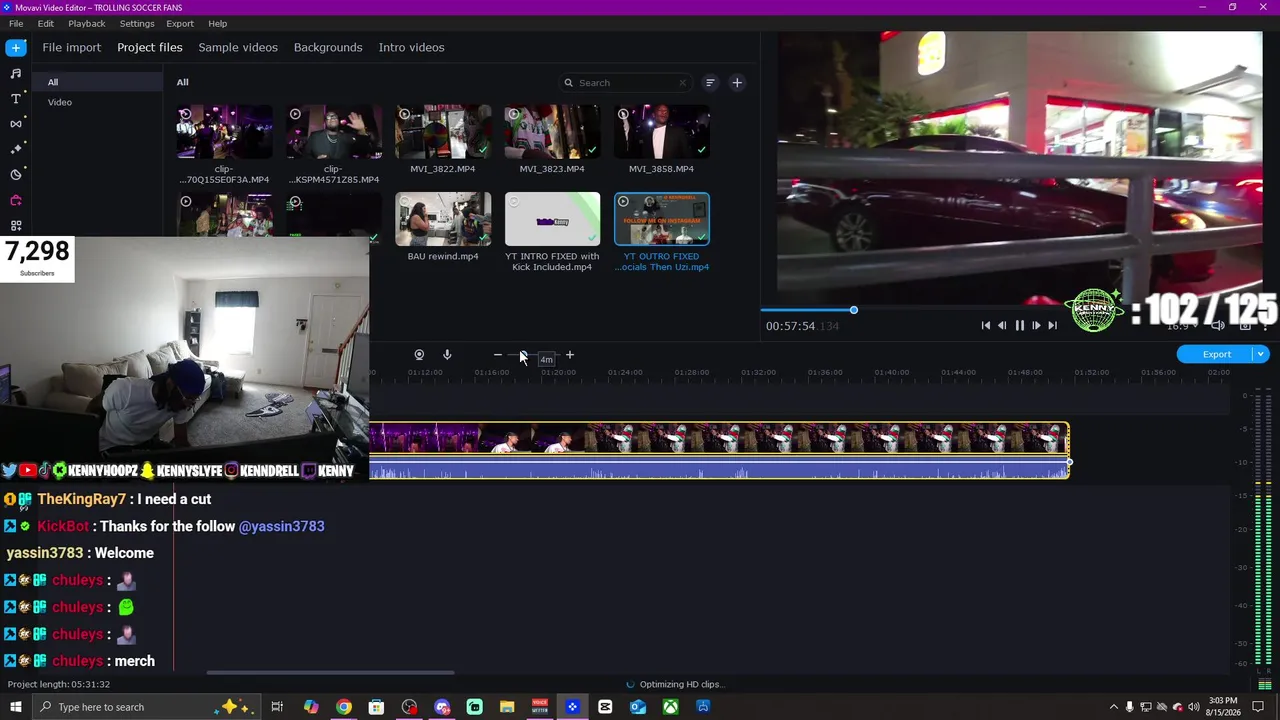
Task: Select the MVI_3823.MP4 thumbnail
Action: [x=552, y=132]
